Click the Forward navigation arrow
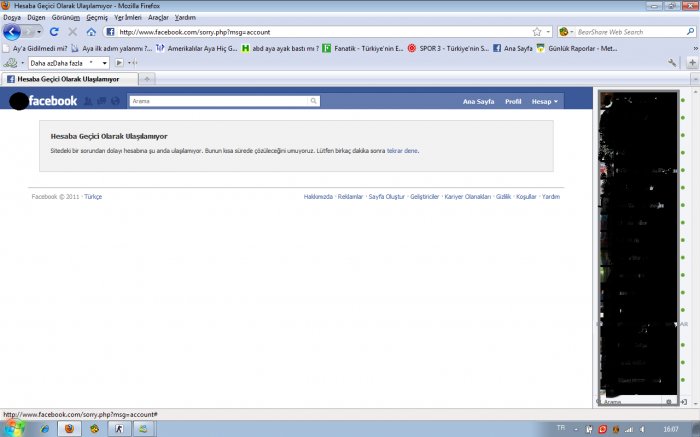 coord(28,32)
